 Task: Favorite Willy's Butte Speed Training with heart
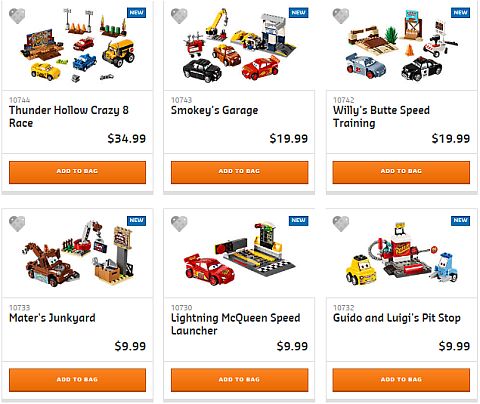click(341, 16)
